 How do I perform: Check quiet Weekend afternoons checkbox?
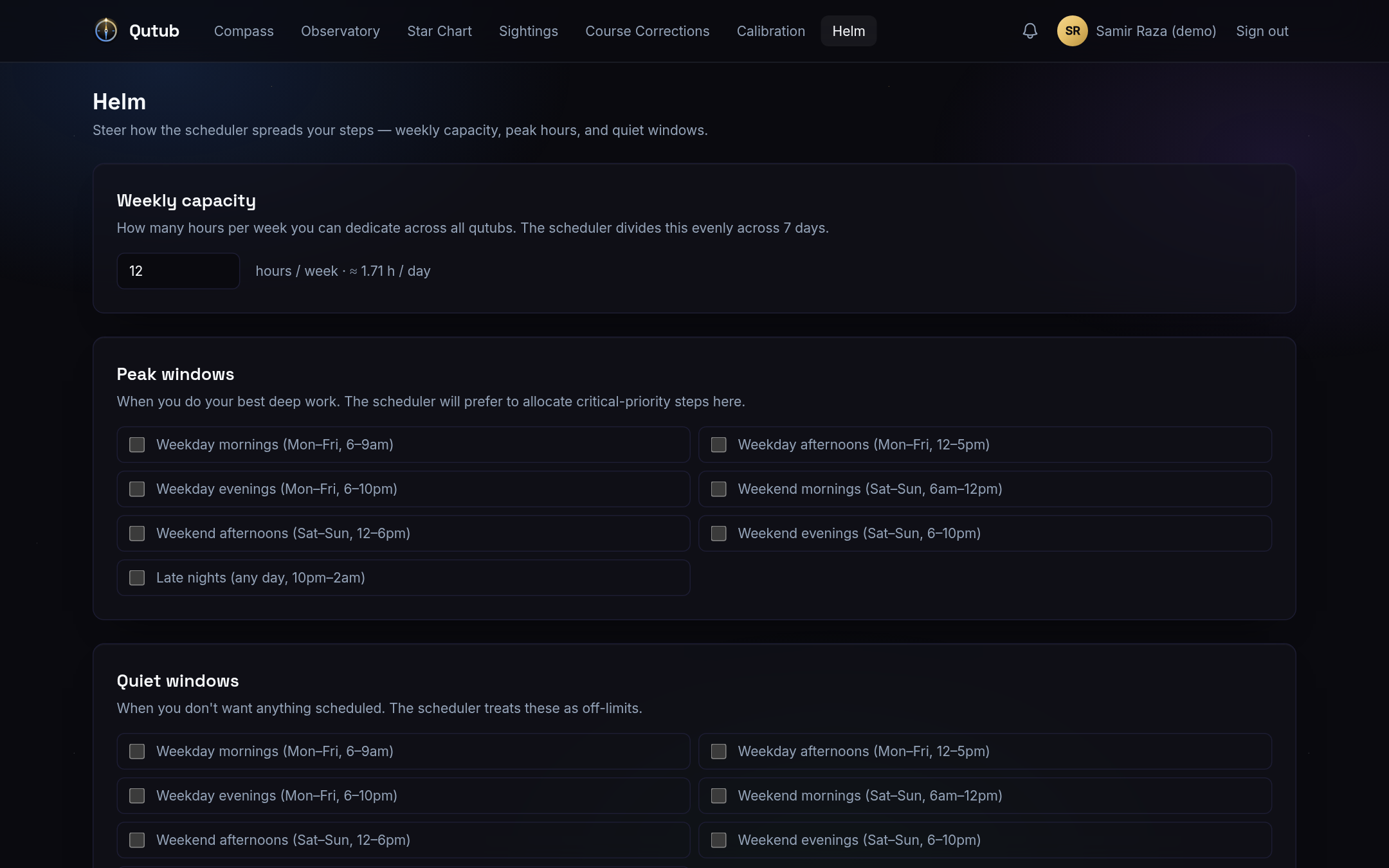click(x=137, y=840)
